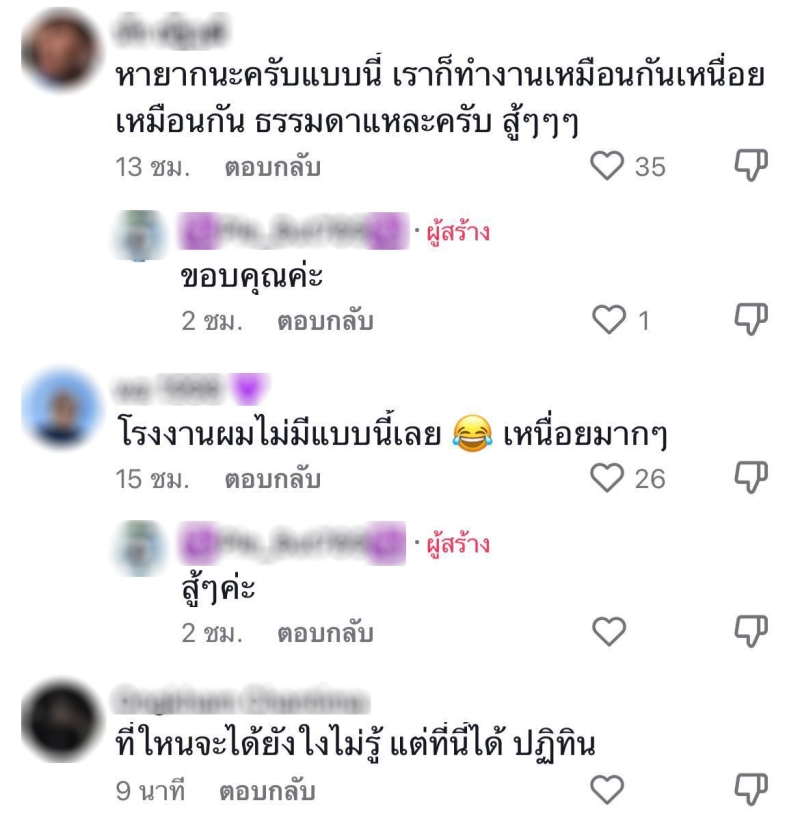Like the comment posted 9 minutes ago
Screen dimensions: 800x824
607,789
